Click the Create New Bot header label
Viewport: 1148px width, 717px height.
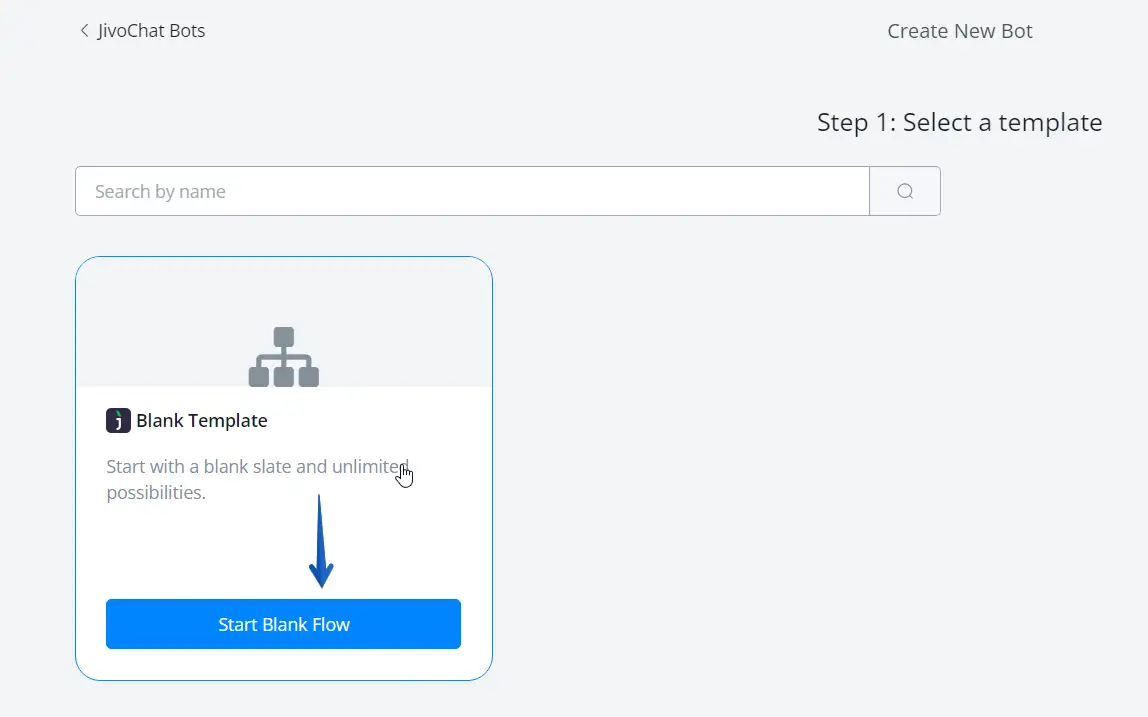click(x=960, y=31)
